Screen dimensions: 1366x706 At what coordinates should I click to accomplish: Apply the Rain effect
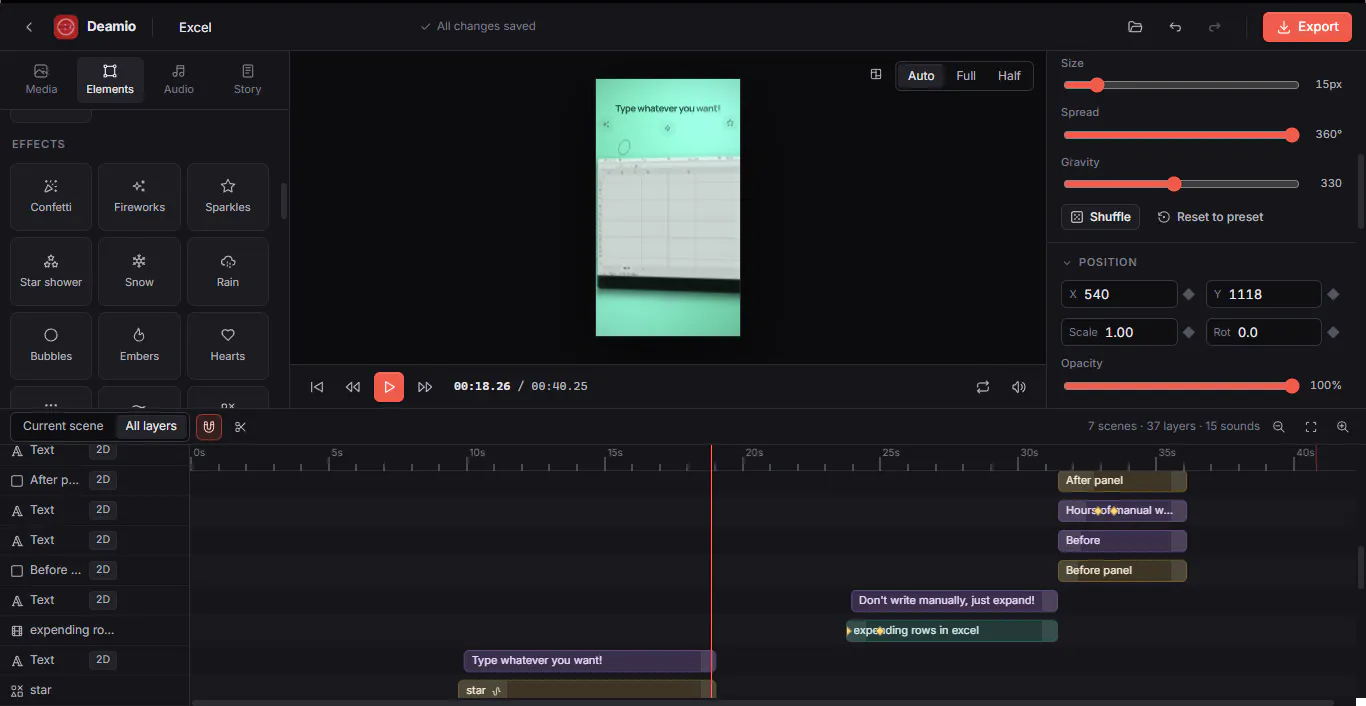(x=228, y=271)
